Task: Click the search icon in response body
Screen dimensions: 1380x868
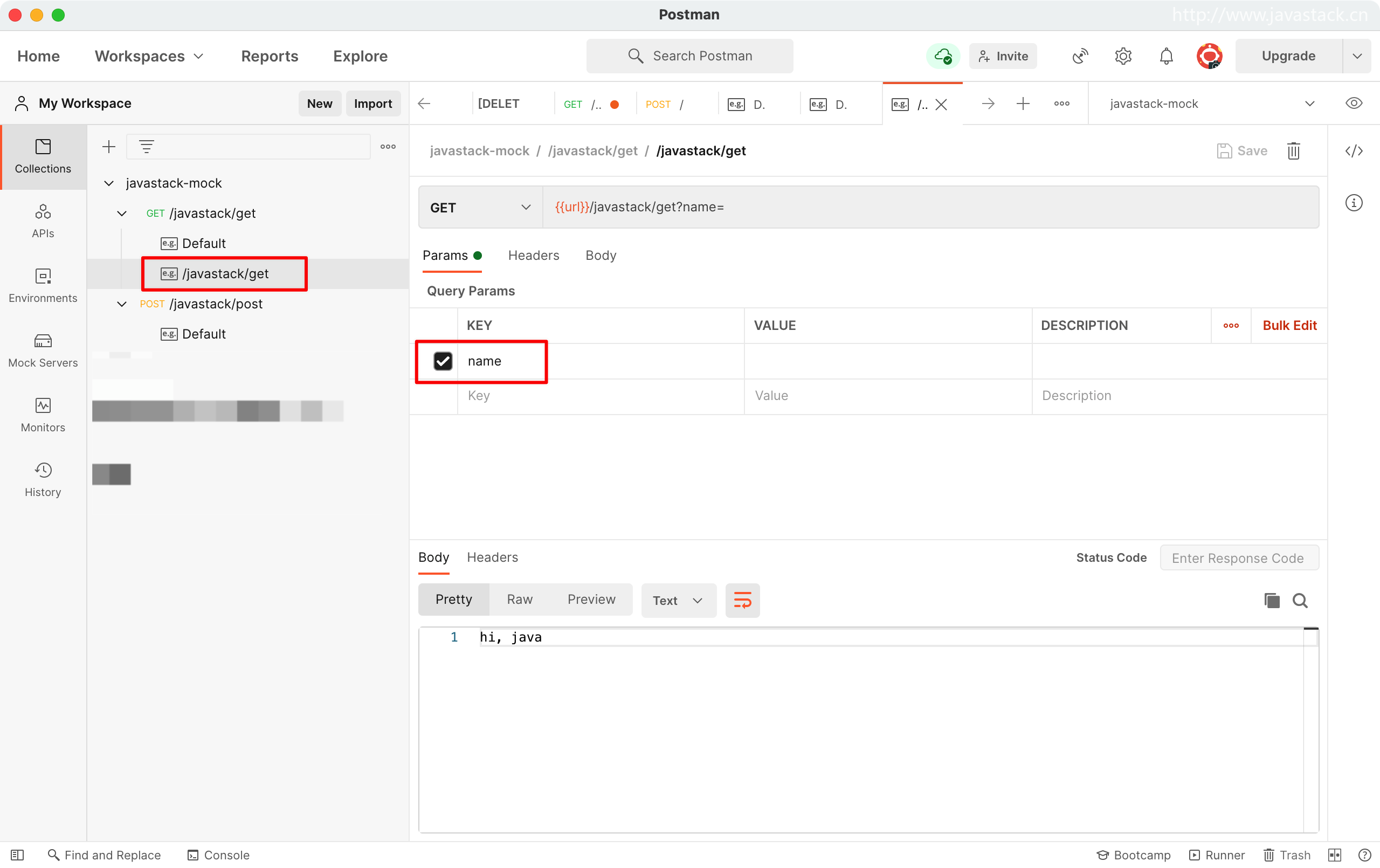Action: (x=1300, y=600)
